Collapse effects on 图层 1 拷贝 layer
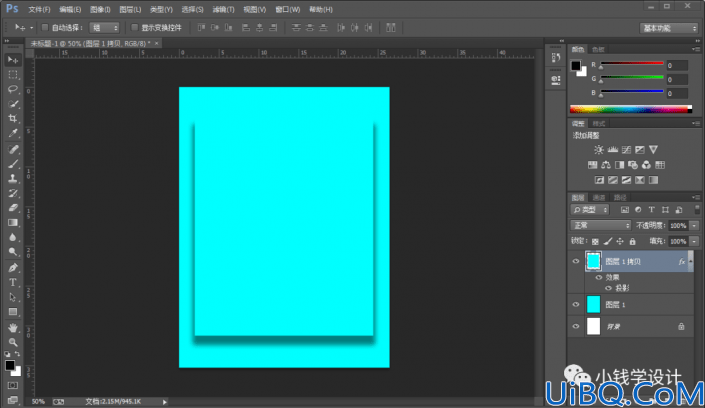This screenshot has height=408, width=705. click(691, 261)
